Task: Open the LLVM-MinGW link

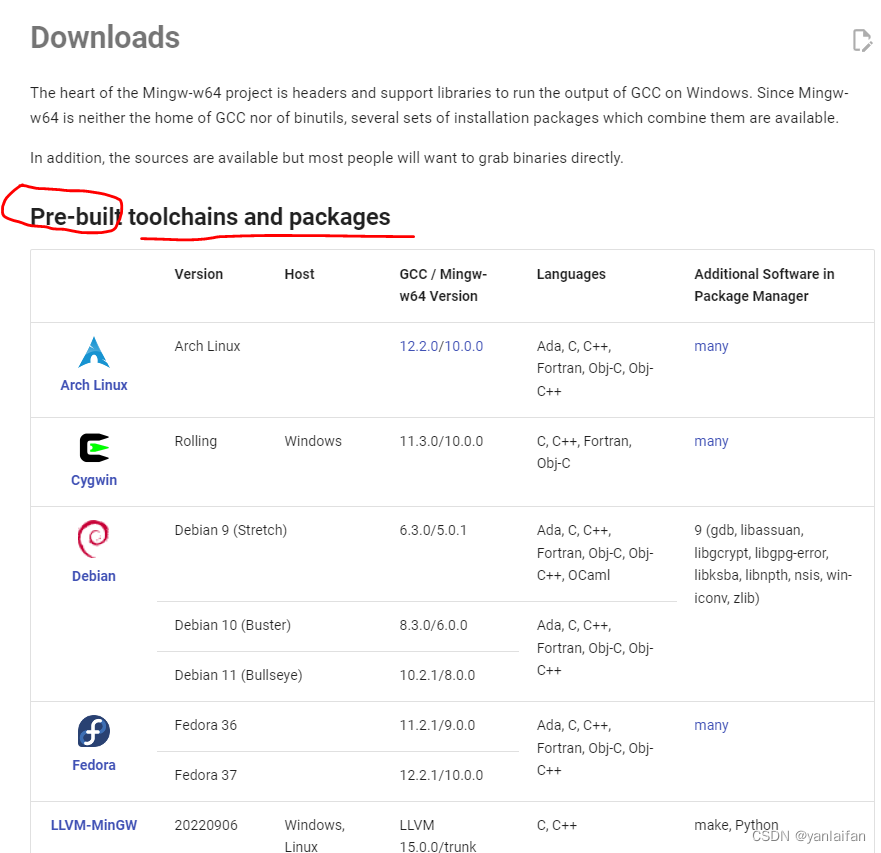Action: [94, 825]
